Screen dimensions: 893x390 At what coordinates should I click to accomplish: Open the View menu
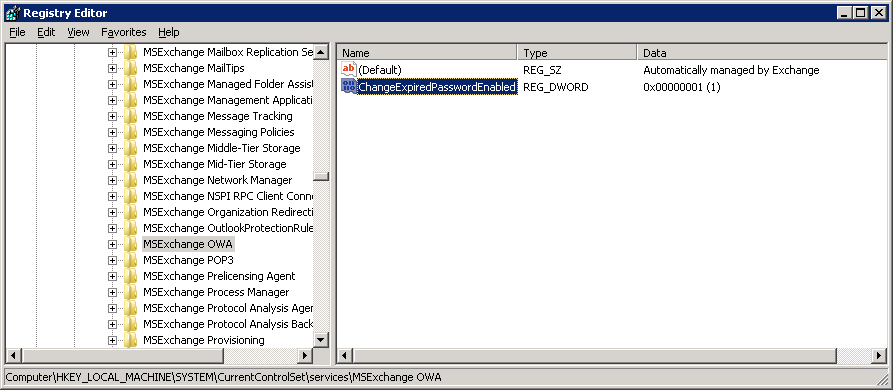(x=78, y=32)
